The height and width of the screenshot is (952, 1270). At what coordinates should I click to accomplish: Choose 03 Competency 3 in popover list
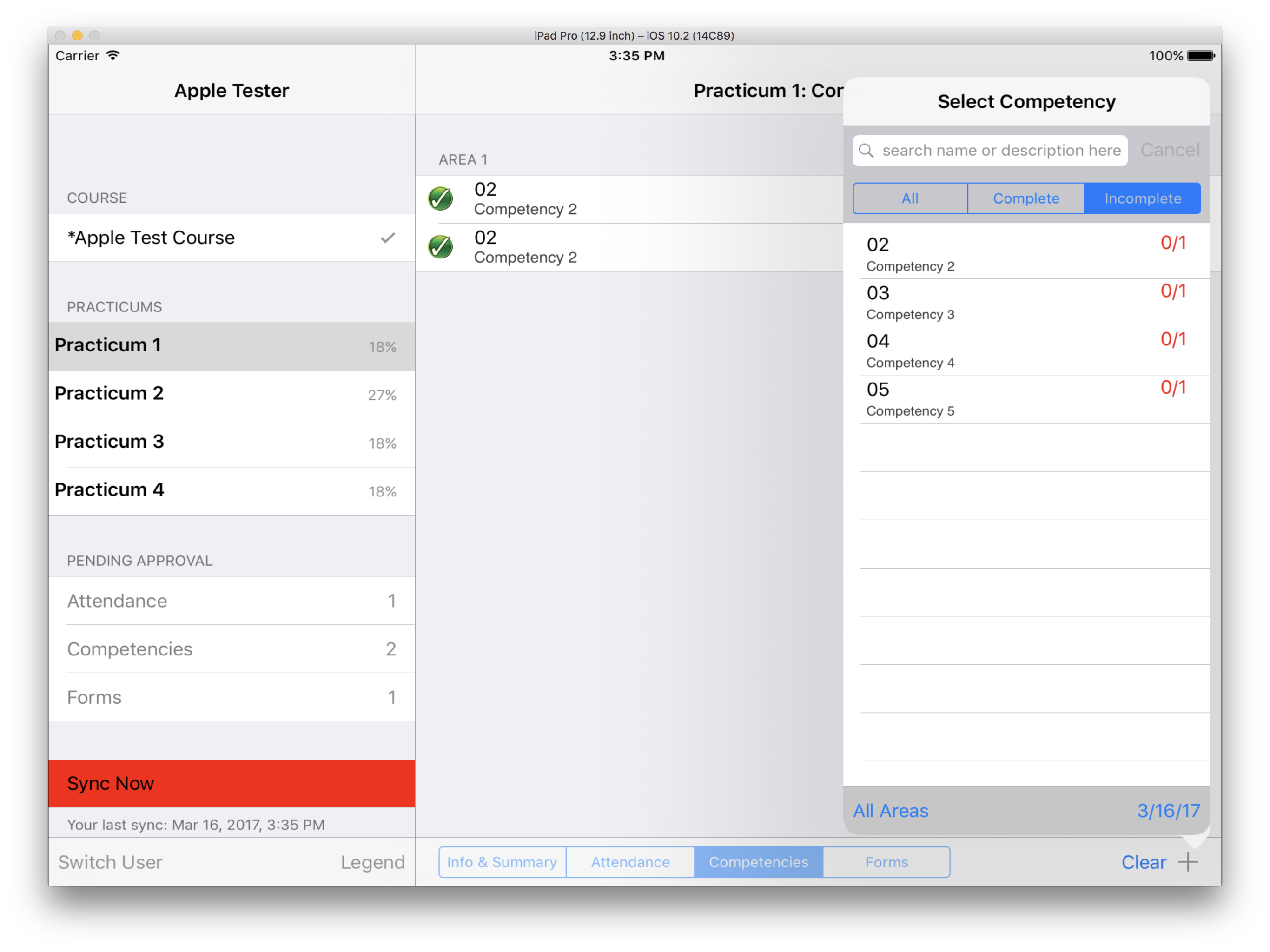pos(1026,303)
